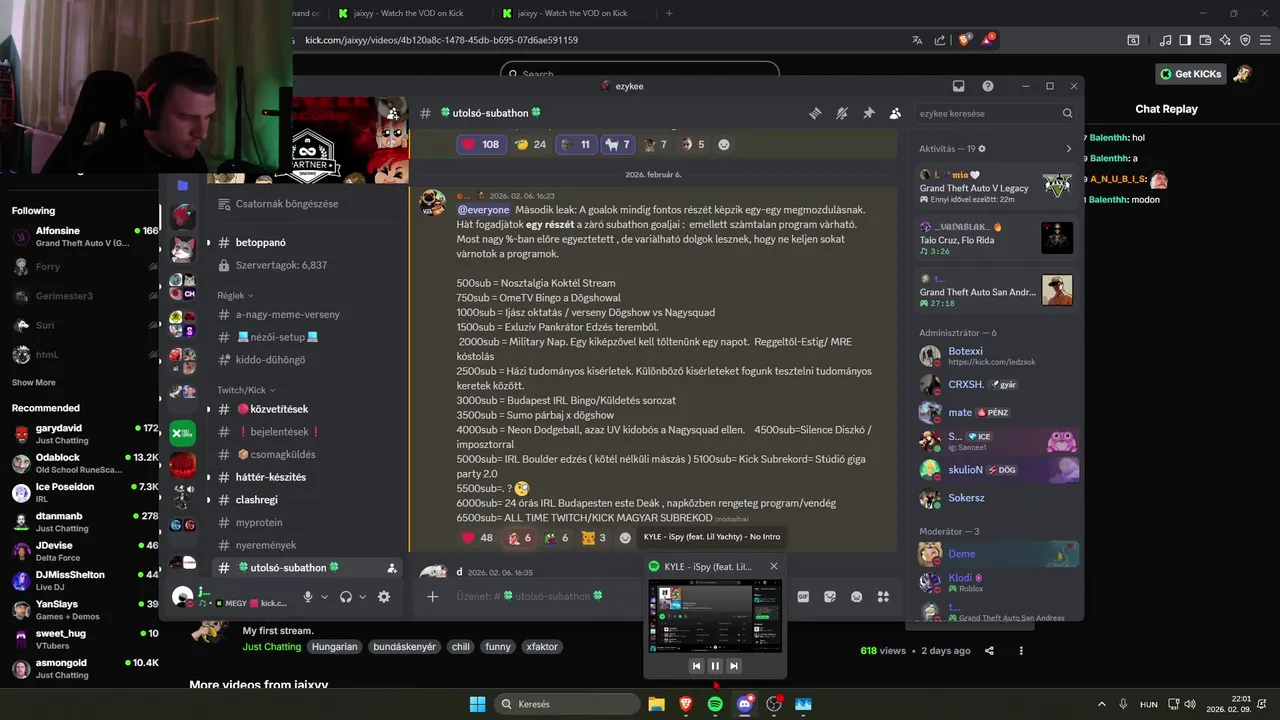Open microphone input options arrow

pos(325,597)
